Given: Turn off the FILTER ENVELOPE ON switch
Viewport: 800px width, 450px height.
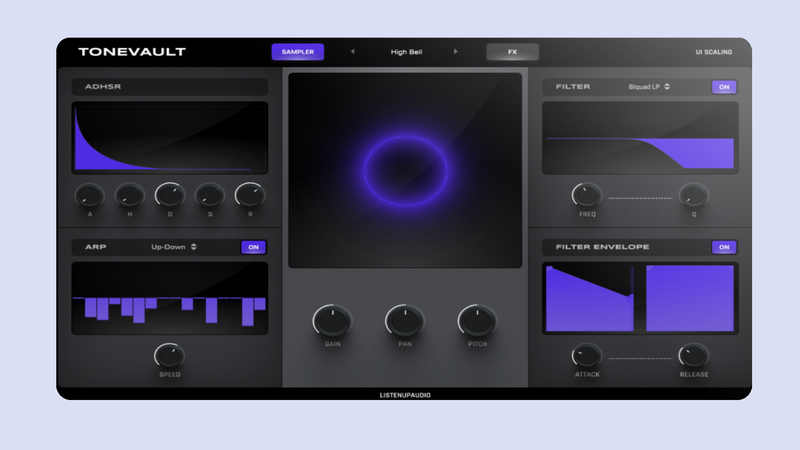Looking at the screenshot, I should click(x=724, y=247).
